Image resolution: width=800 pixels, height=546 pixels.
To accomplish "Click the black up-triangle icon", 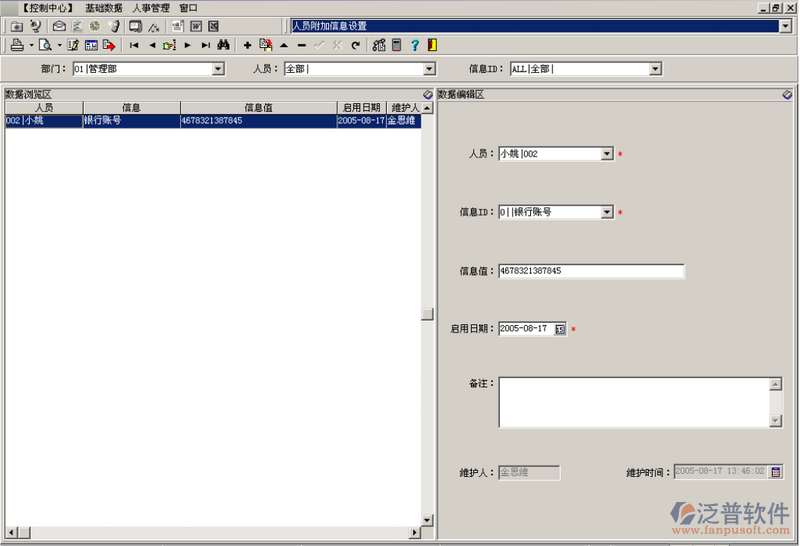I will click(284, 45).
